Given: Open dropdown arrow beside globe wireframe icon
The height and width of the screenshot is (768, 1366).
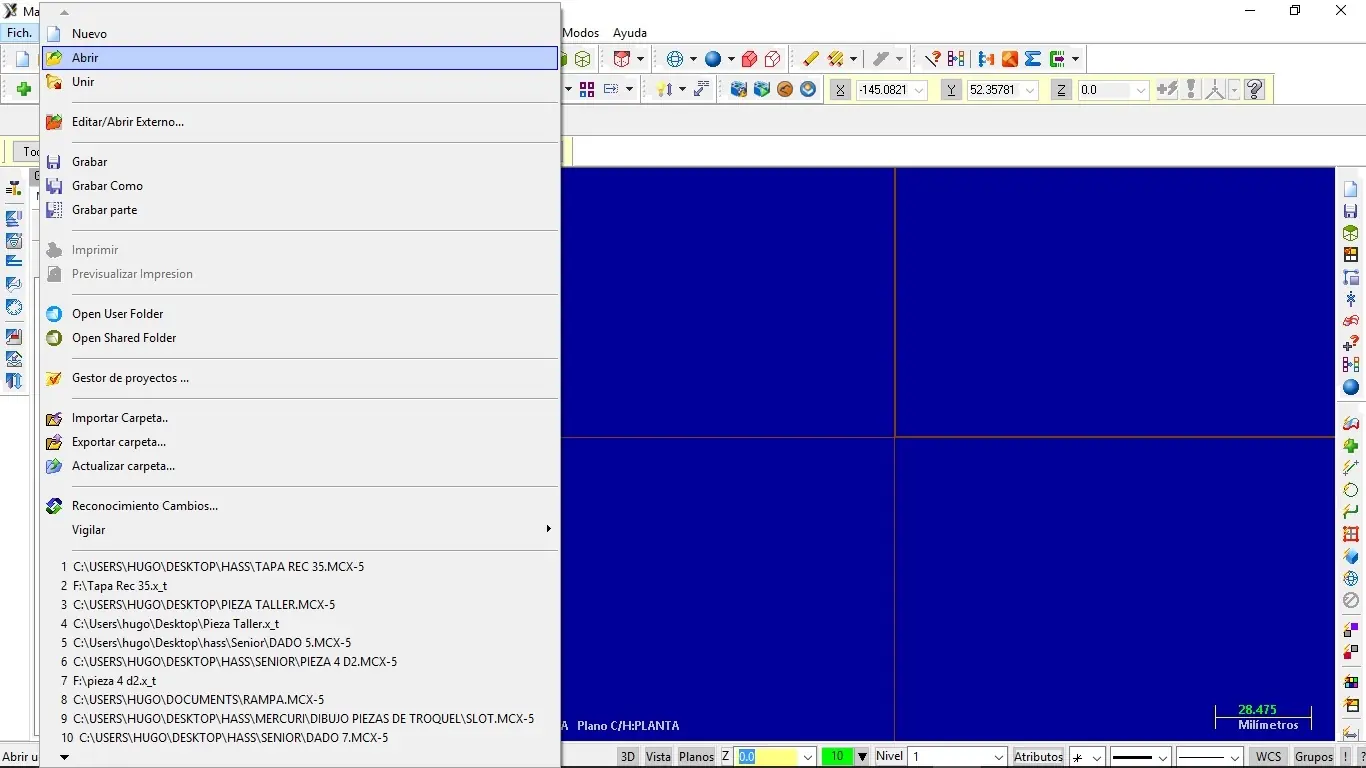Looking at the screenshot, I should click(x=692, y=59).
